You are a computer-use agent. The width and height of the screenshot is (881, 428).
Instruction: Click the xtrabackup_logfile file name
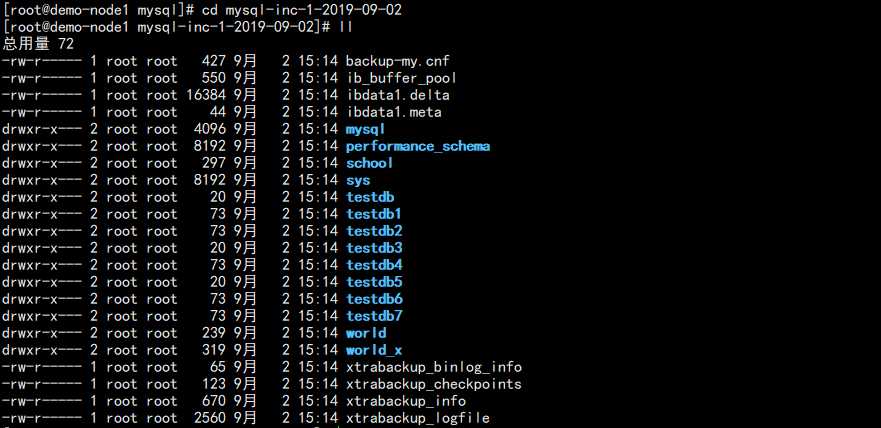417,418
